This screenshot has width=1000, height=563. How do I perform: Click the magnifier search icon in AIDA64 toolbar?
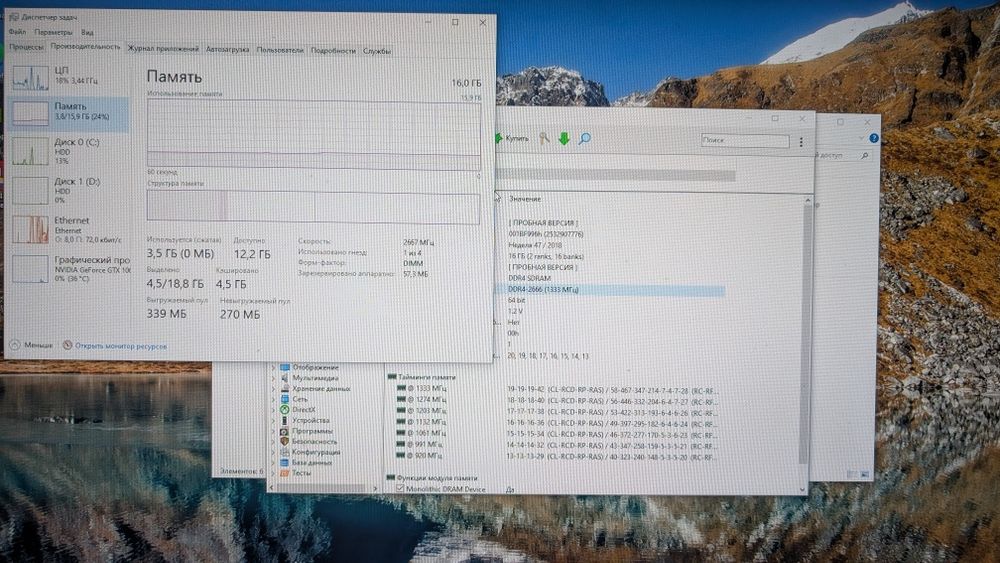click(584, 138)
